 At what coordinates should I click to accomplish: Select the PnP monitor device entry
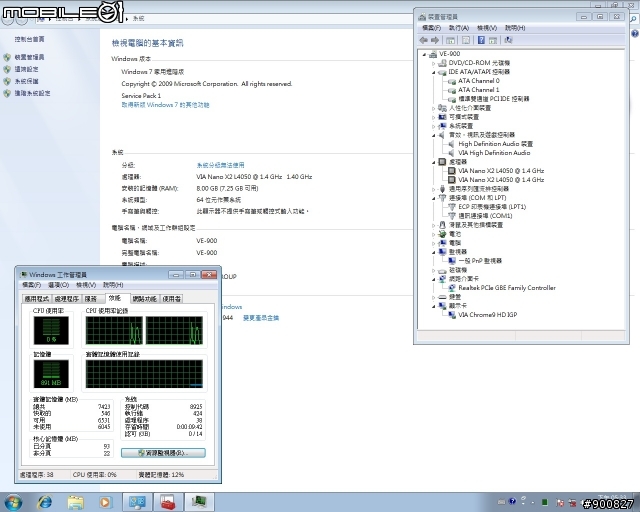point(480,260)
